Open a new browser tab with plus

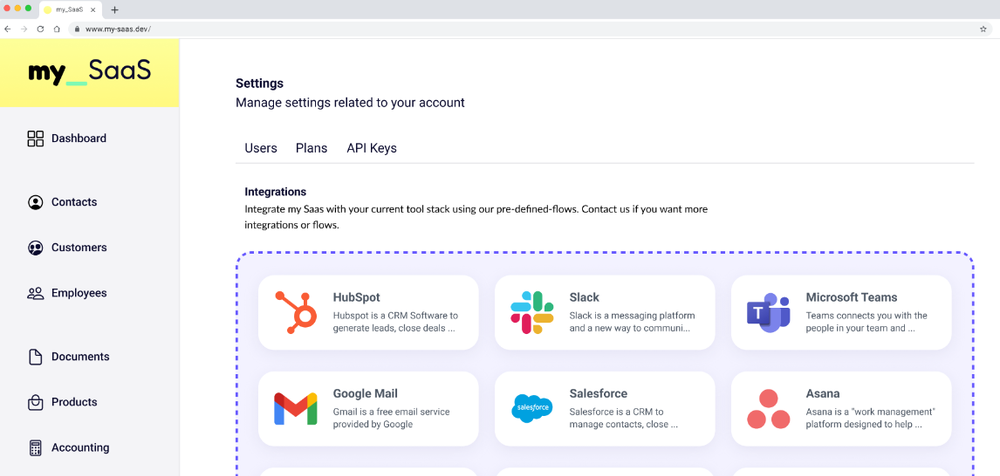[115, 10]
